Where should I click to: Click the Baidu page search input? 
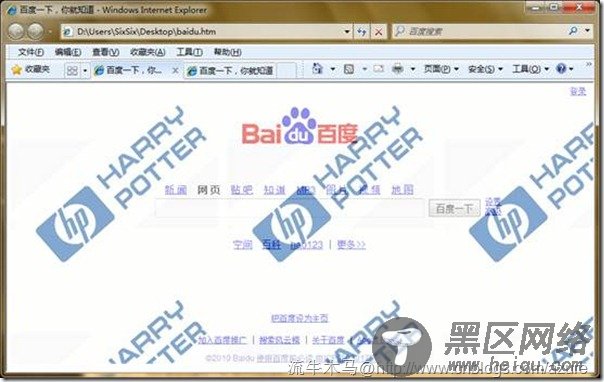[x=290, y=208]
